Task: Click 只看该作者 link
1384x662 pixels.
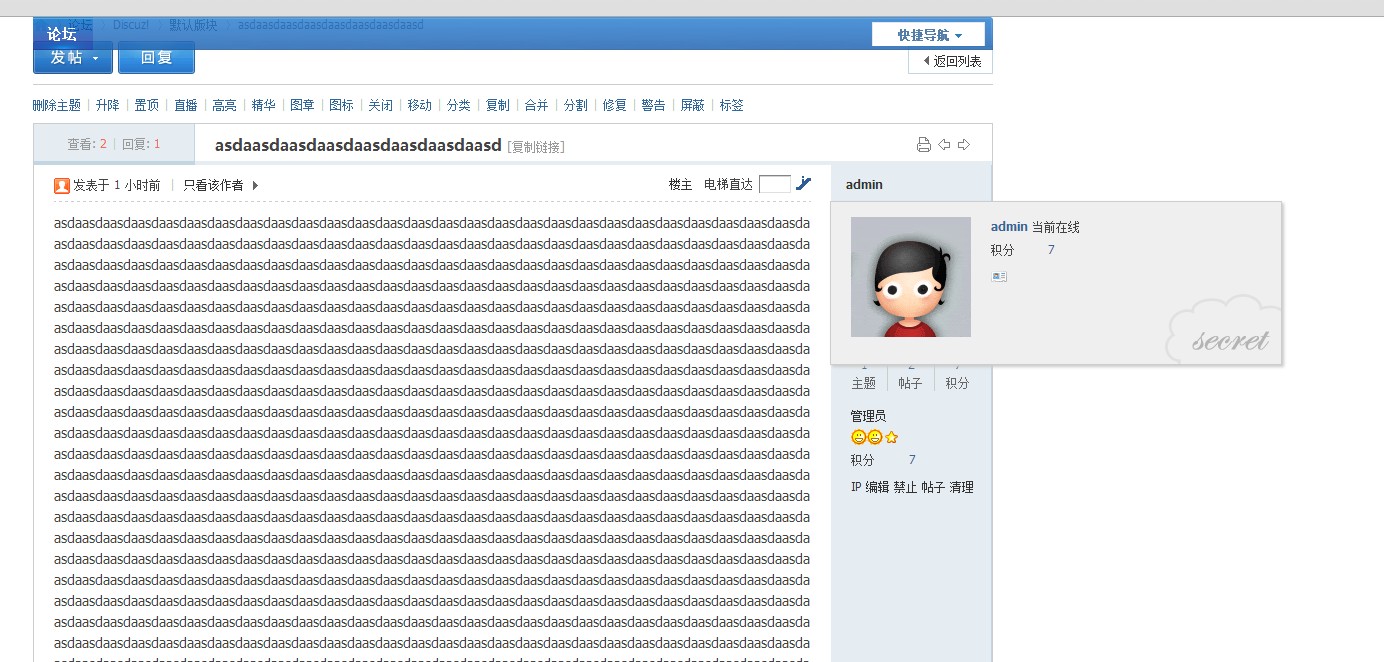Action: click(213, 185)
